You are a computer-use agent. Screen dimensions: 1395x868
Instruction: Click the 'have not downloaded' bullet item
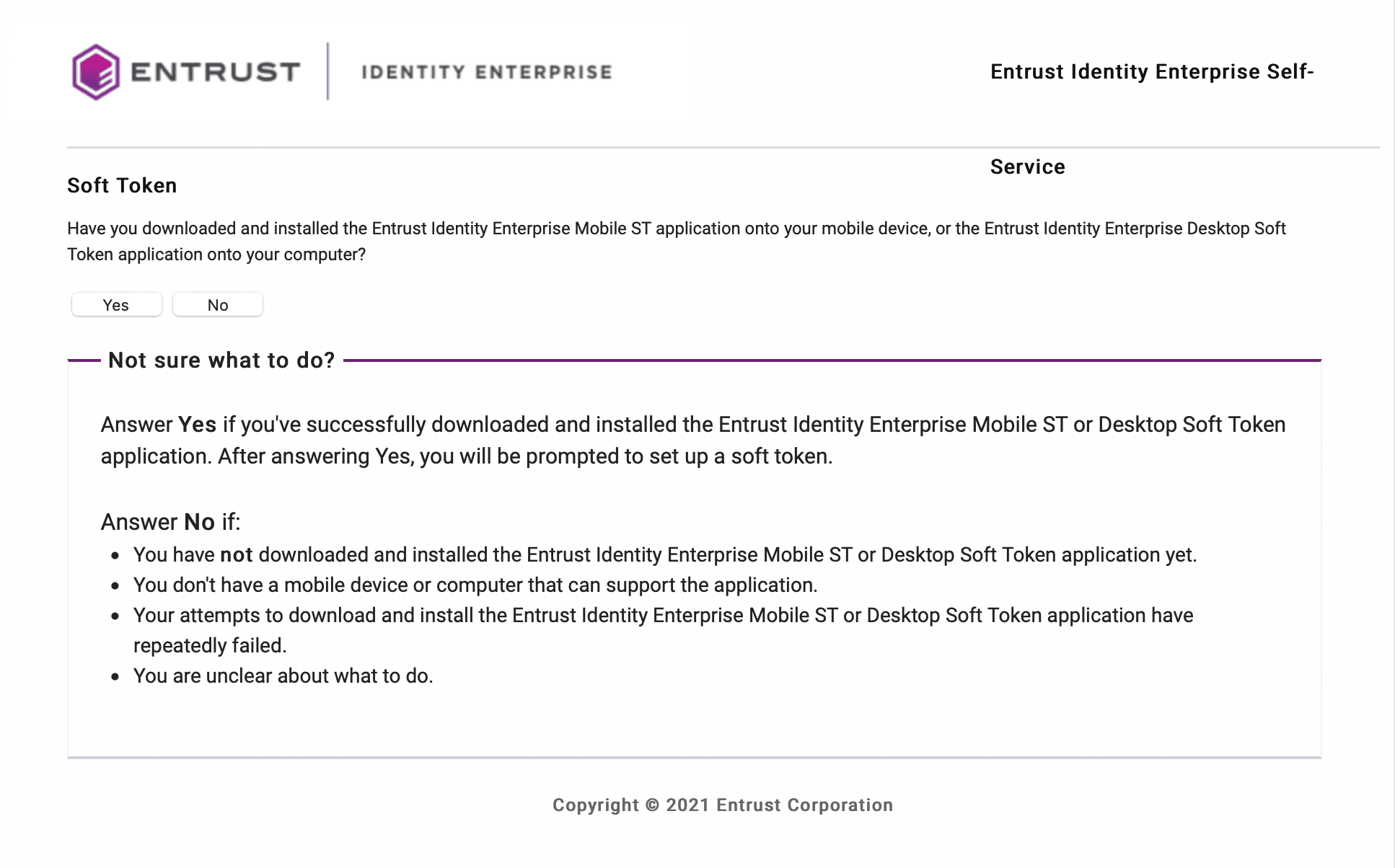click(x=664, y=554)
